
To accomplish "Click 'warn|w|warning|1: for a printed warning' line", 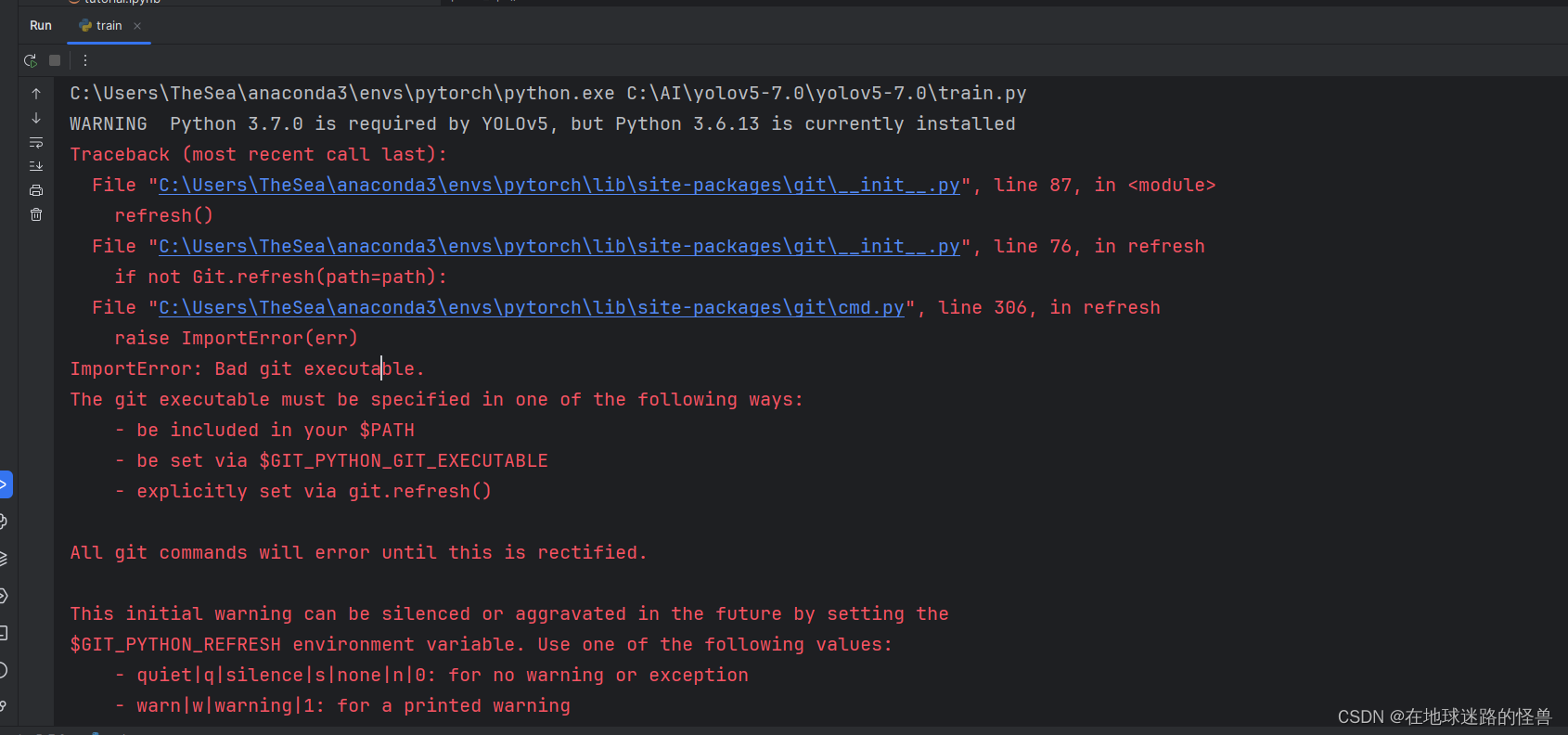I will coord(342,706).
